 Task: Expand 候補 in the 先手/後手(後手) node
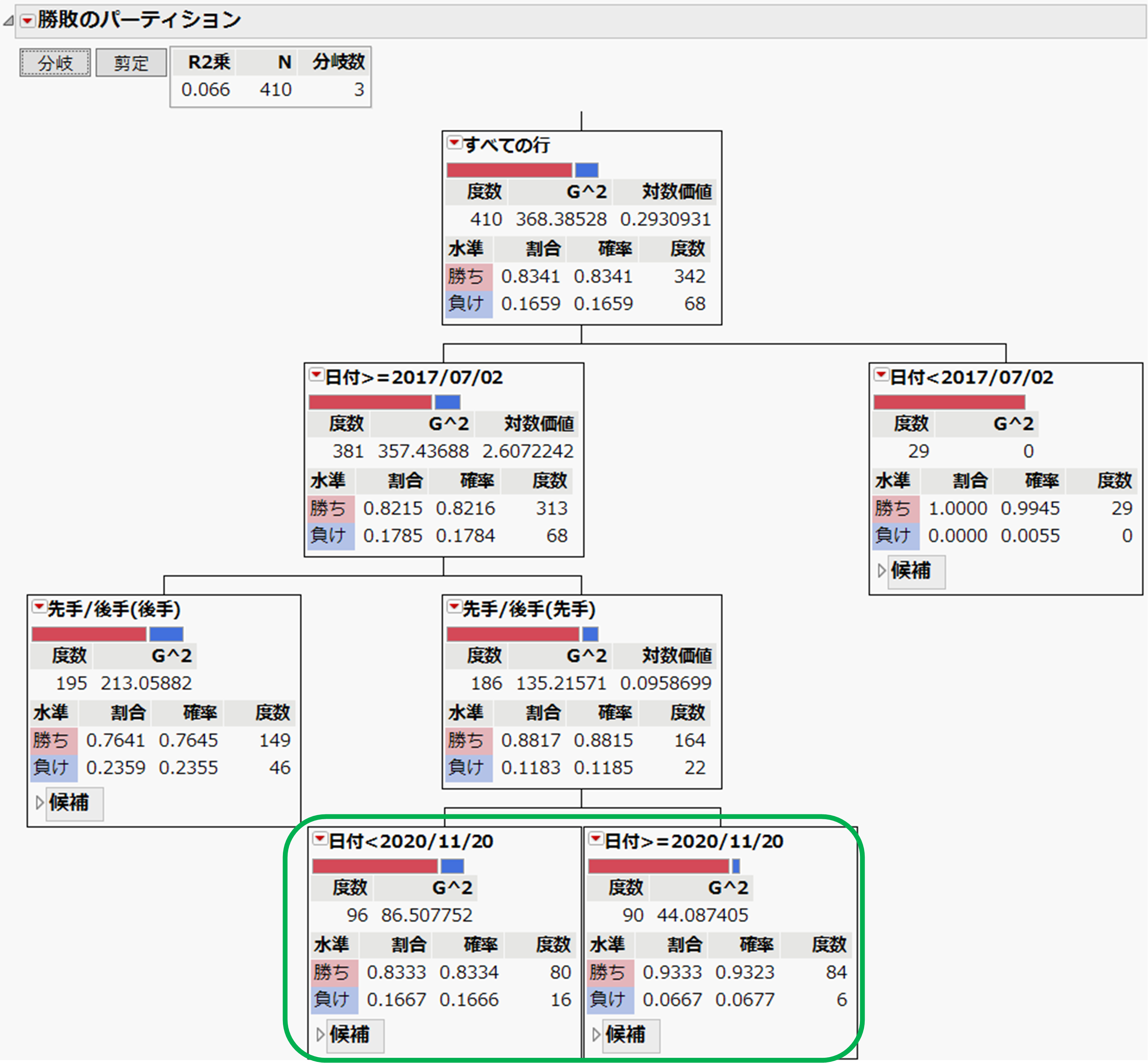point(39,803)
